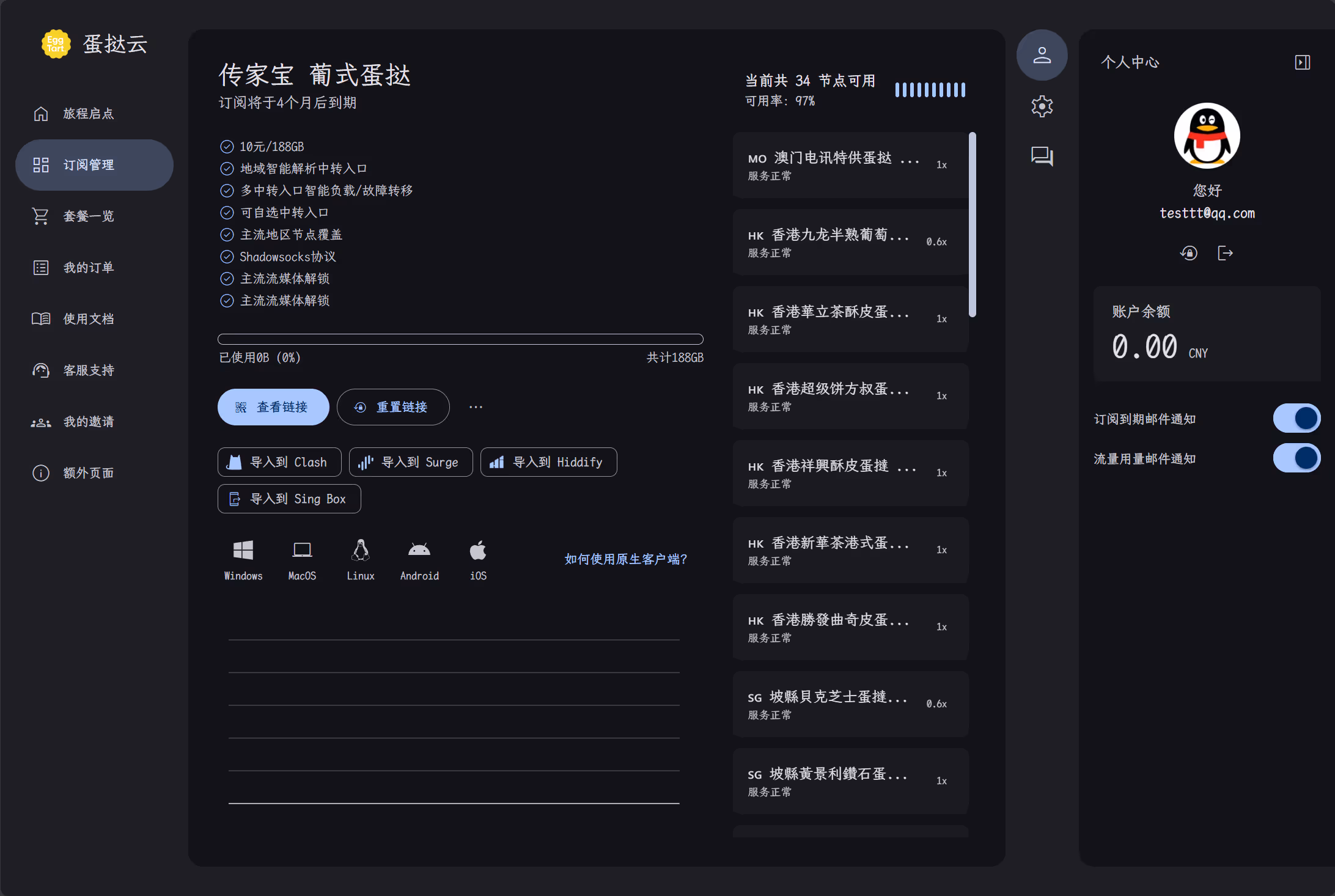Open the user profile icon

tap(1042, 56)
